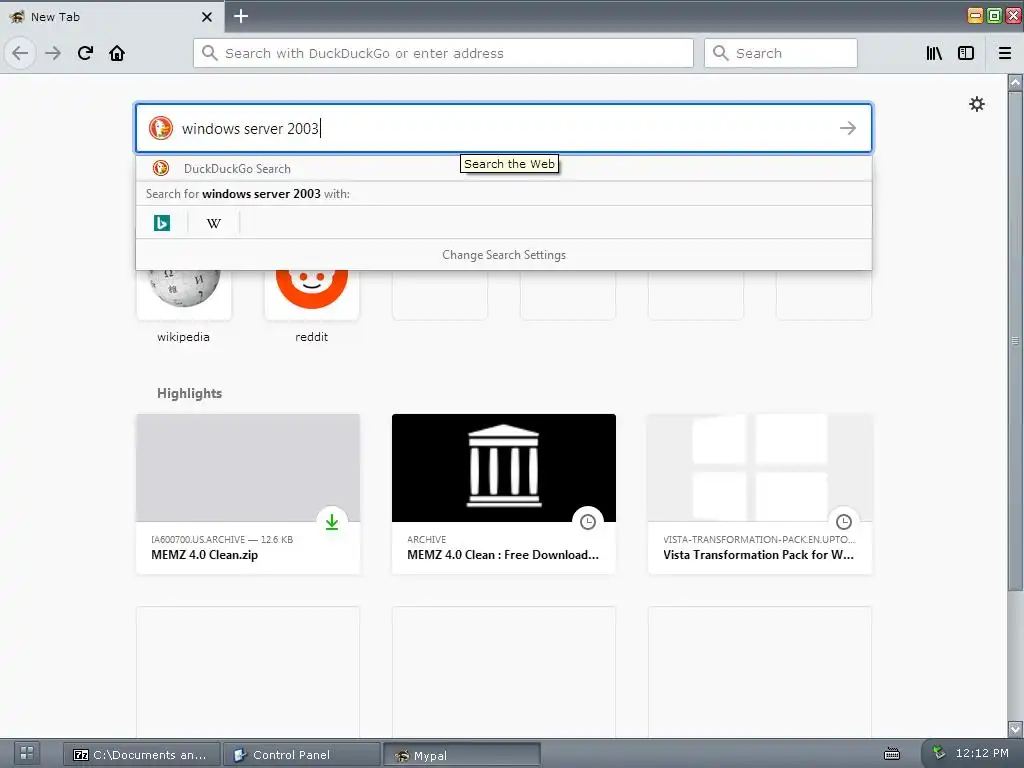This screenshot has width=1024, height=768.
Task: Minimize the Mypal browser window
Action: (974, 15)
